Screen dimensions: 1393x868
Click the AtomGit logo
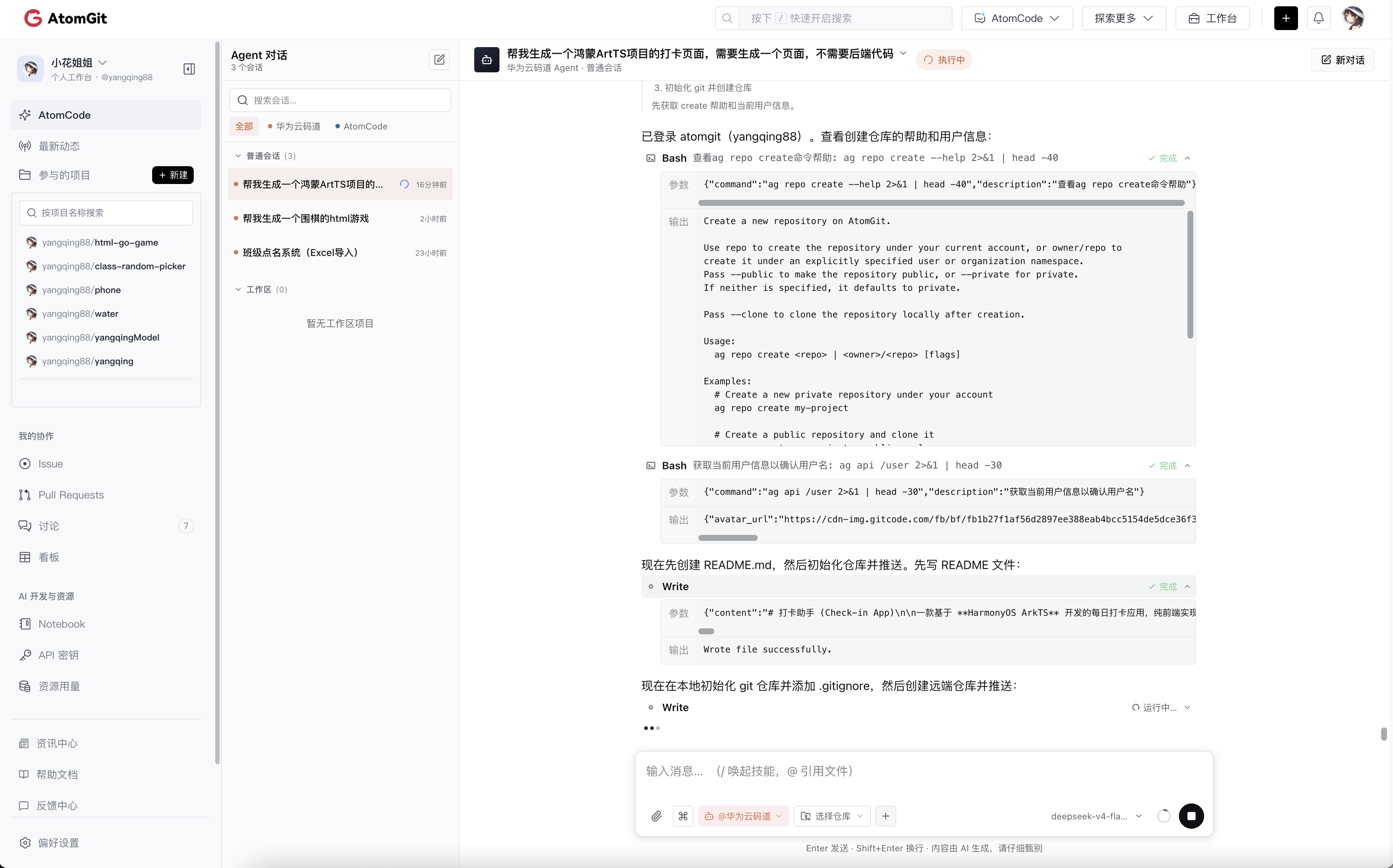65,19
